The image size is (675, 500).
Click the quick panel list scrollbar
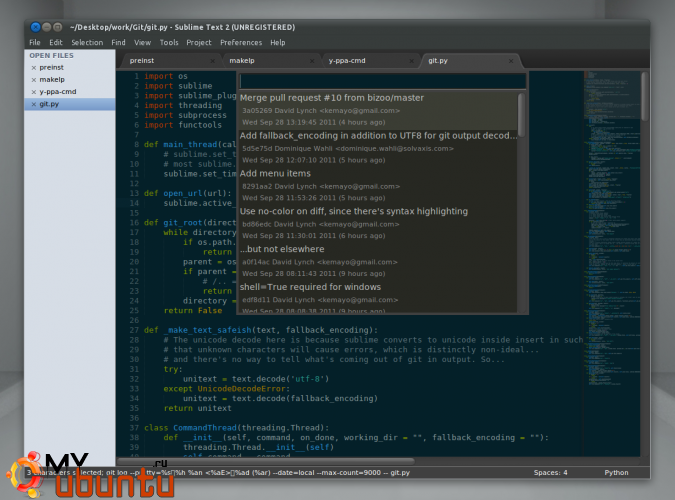(x=521, y=115)
